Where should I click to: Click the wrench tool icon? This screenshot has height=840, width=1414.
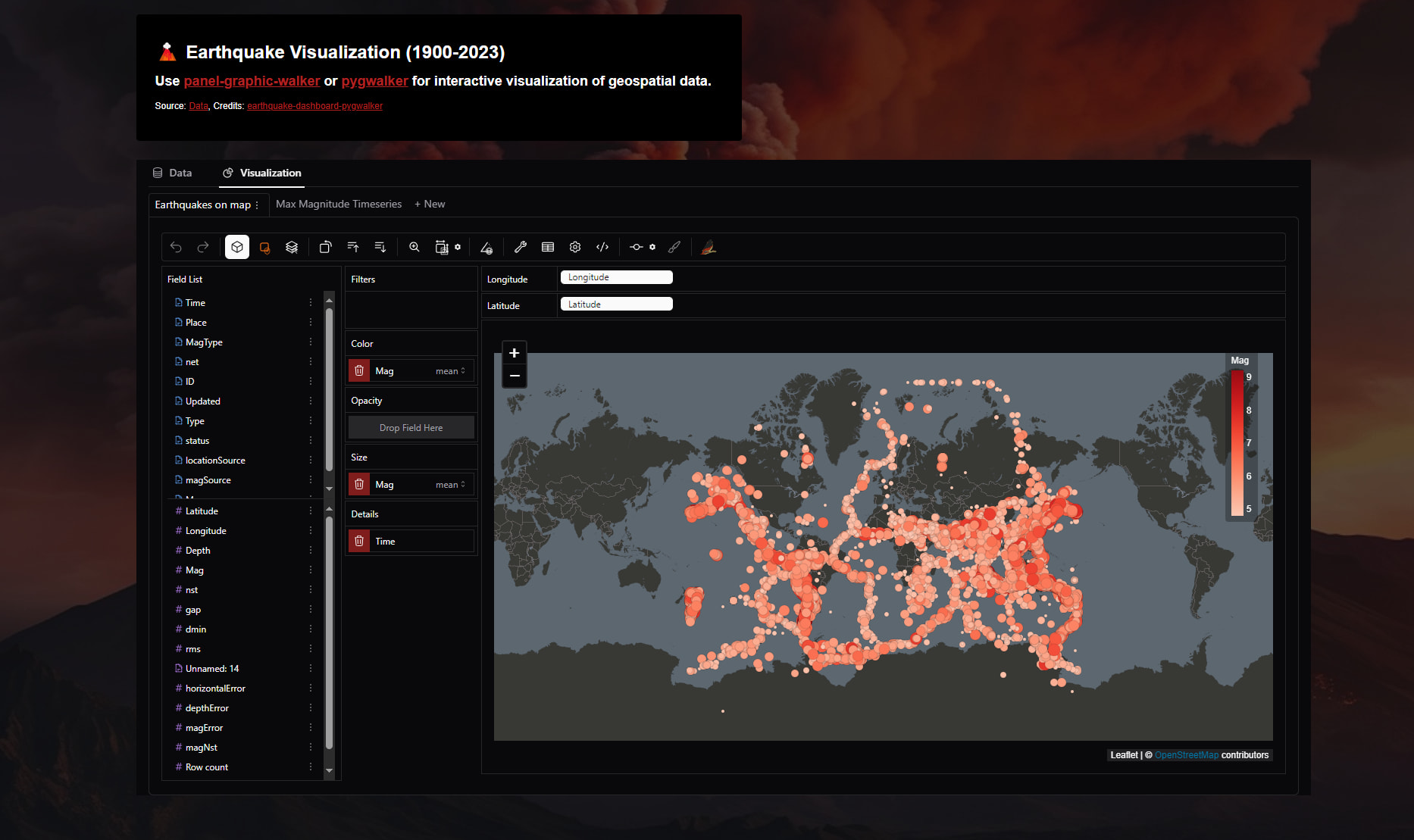(521, 247)
